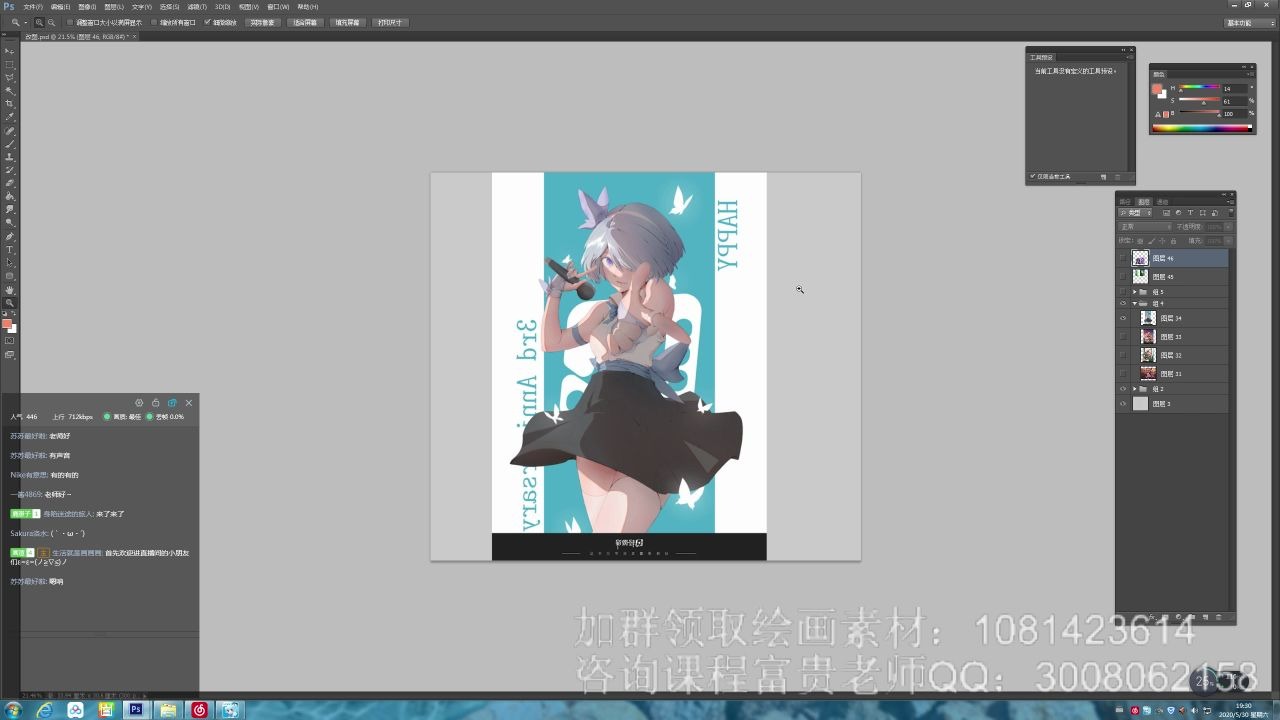Click the Fit Screen button
Image resolution: width=1280 pixels, height=720 pixels.
click(305, 22)
